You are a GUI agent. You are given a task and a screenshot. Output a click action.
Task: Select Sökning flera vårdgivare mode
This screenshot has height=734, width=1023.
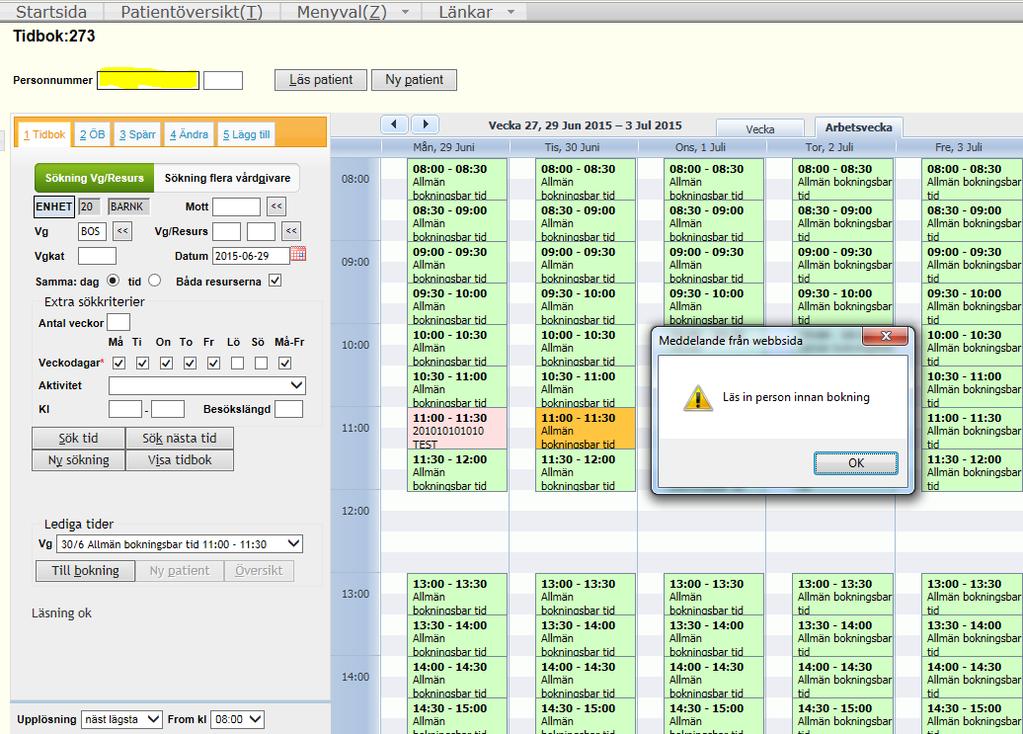pyautogui.click(x=227, y=177)
